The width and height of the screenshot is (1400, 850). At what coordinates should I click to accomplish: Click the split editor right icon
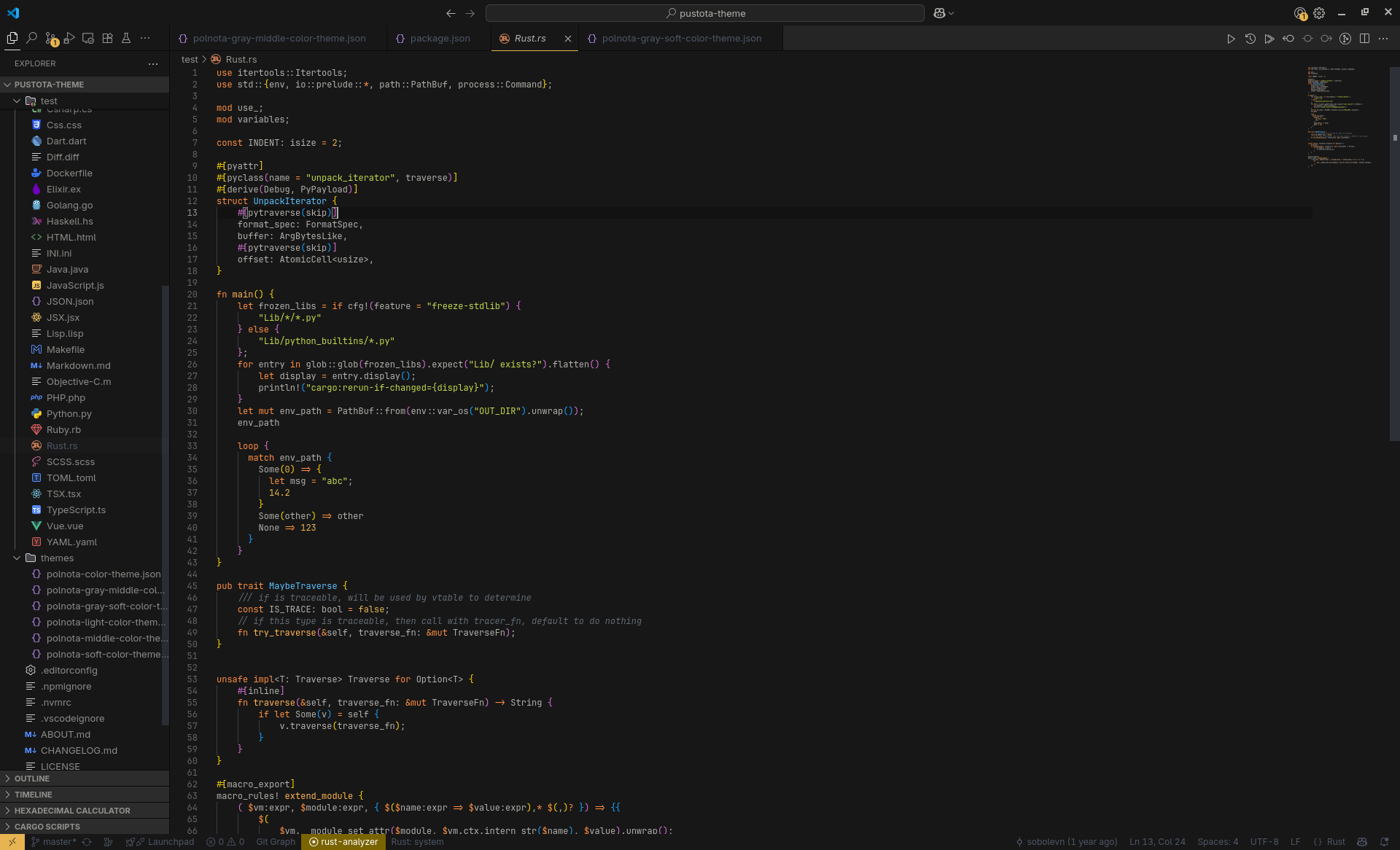tap(1364, 39)
